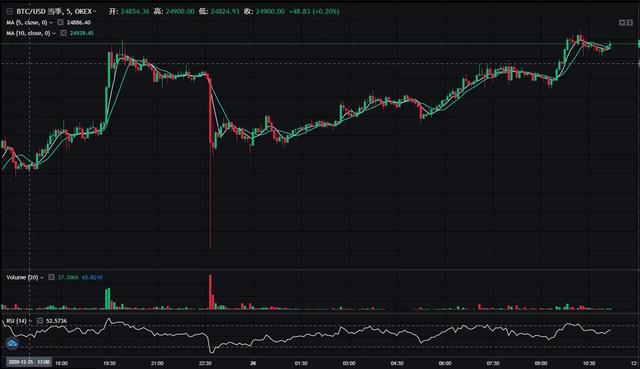This screenshot has width=640, height=369.
Task: Open the BTC/USD OKEX symbol dropdown arrow
Action: (x=94, y=12)
